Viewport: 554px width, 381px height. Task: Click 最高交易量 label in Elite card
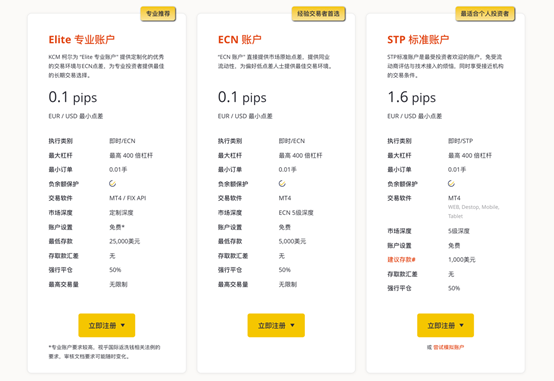click(x=64, y=285)
